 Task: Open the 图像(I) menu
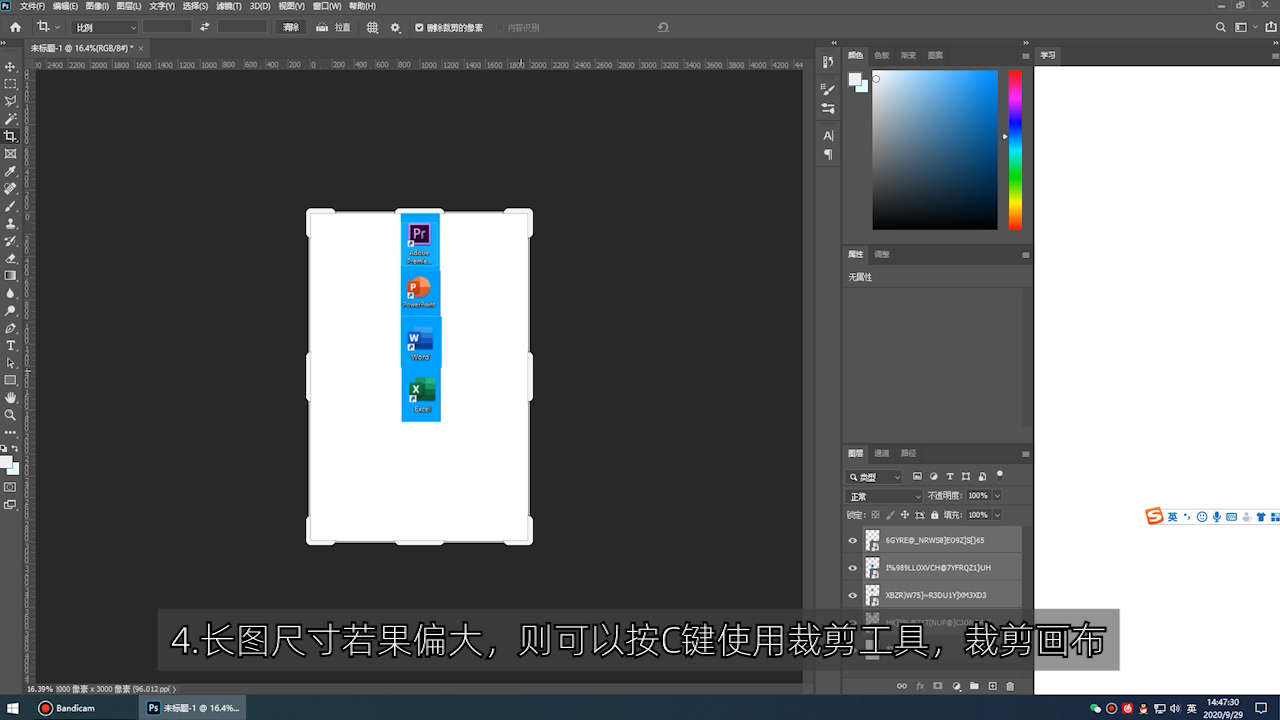[x=97, y=6]
